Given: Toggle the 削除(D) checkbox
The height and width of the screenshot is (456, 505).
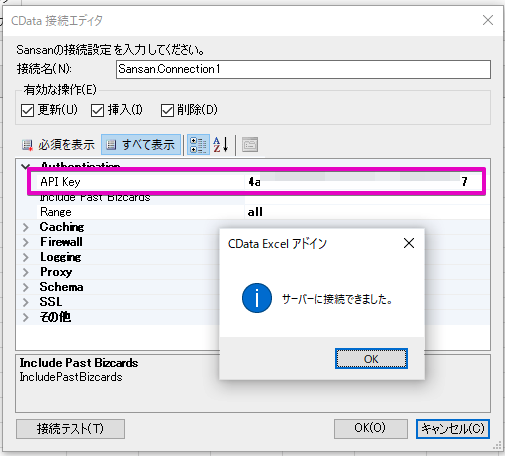Looking at the screenshot, I should pos(167,110).
